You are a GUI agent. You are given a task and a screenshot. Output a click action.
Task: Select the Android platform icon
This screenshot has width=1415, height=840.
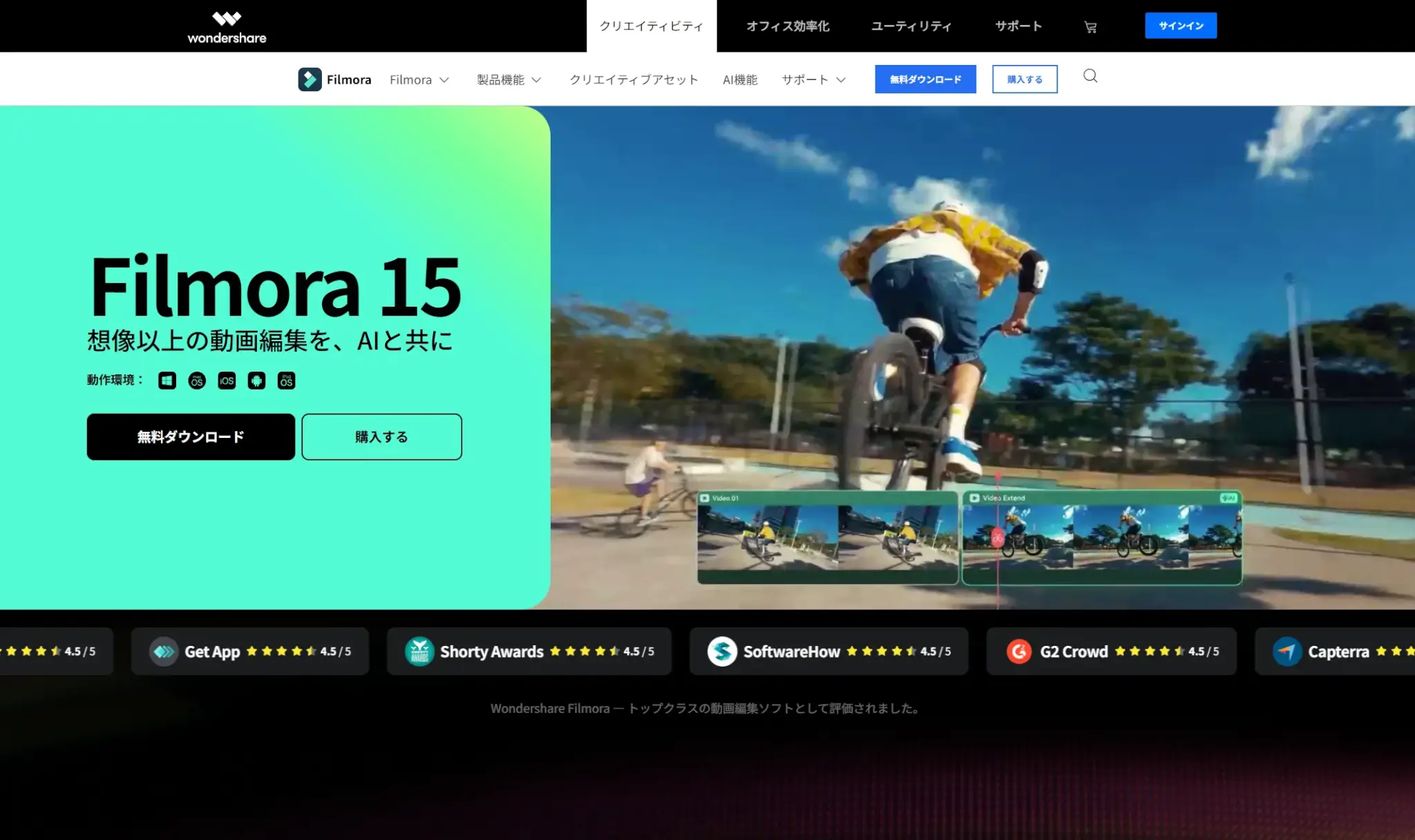click(256, 381)
